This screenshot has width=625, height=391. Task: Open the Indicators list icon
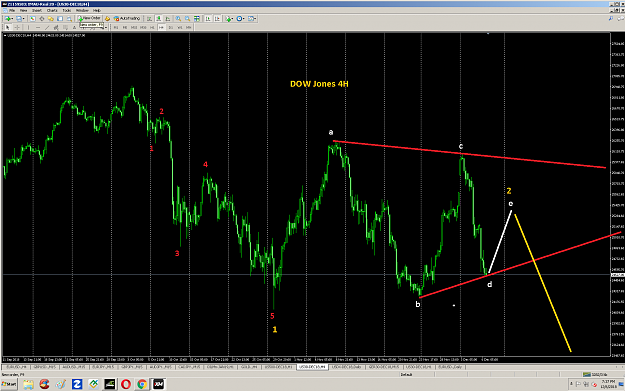point(228,18)
